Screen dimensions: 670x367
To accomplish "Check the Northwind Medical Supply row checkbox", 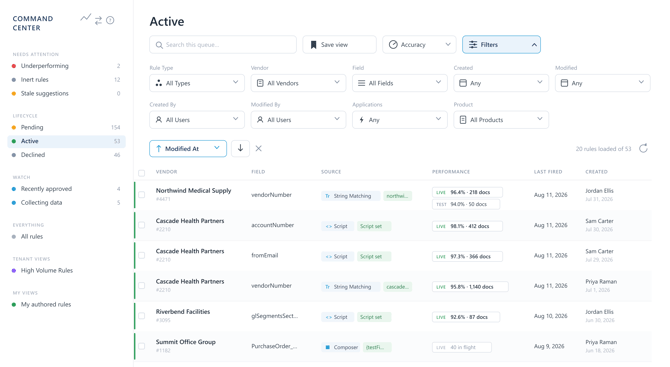I will pyautogui.click(x=141, y=194).
